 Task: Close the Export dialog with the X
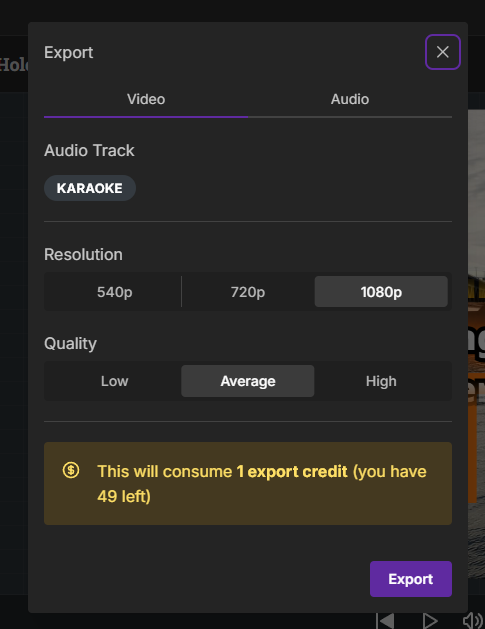tap(442, 52)
